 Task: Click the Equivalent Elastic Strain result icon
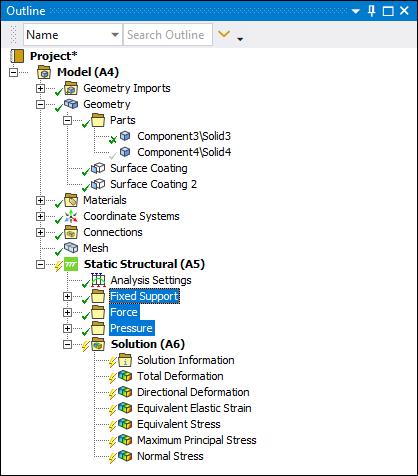(125, 408)
